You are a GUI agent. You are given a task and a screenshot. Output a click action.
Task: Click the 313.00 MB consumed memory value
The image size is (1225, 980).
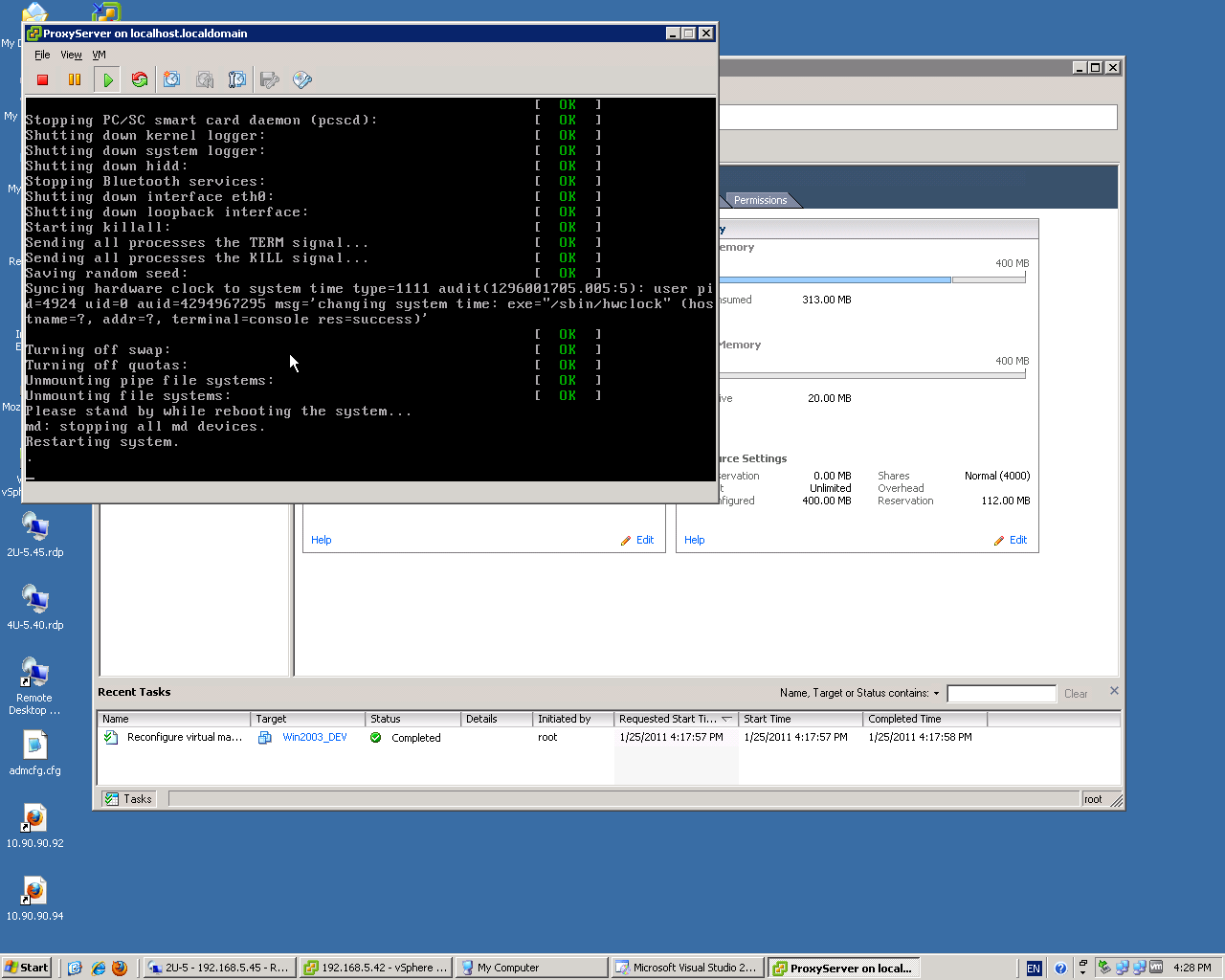[827, 300]
